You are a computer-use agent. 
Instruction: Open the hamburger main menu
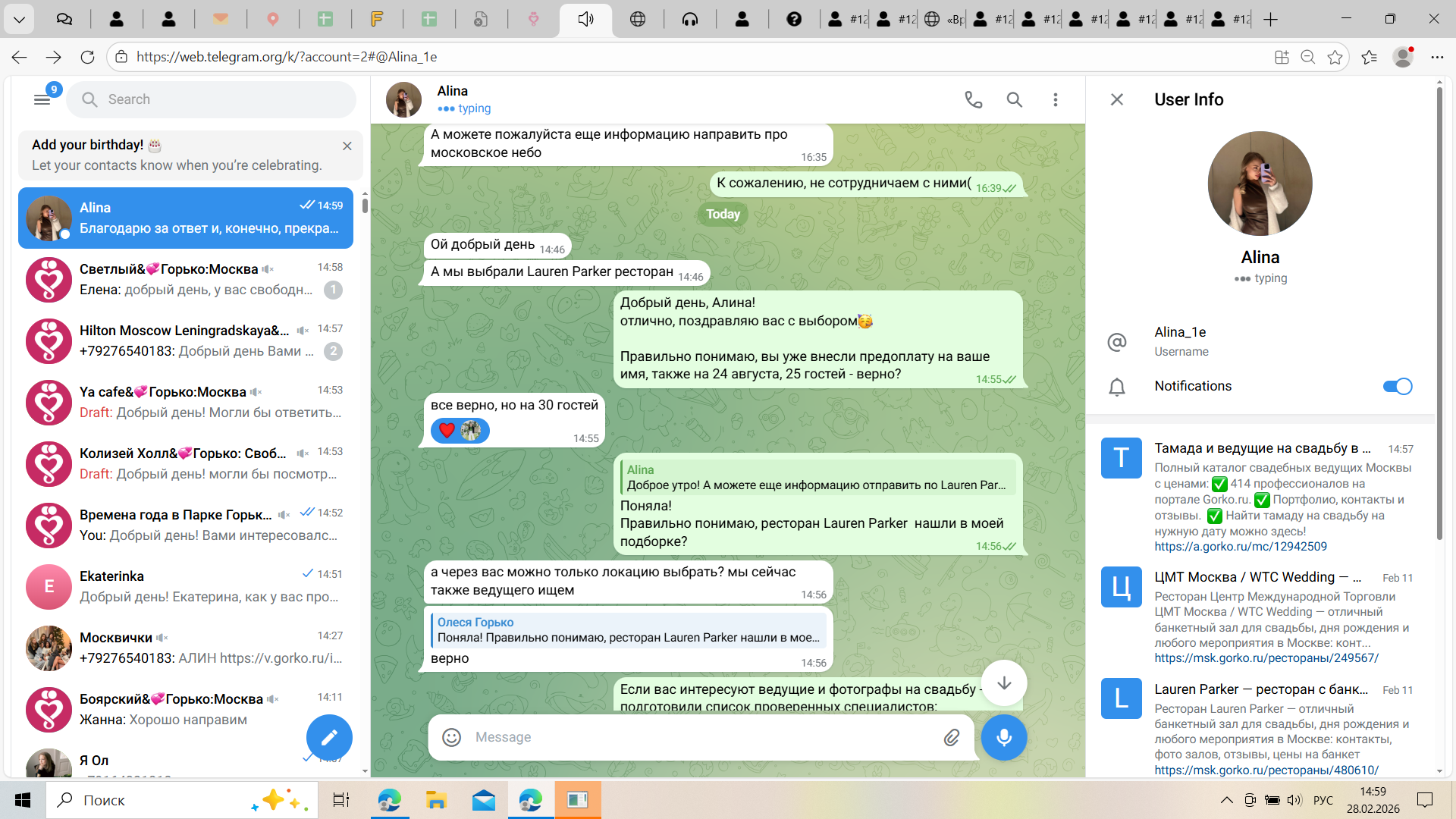42,99
